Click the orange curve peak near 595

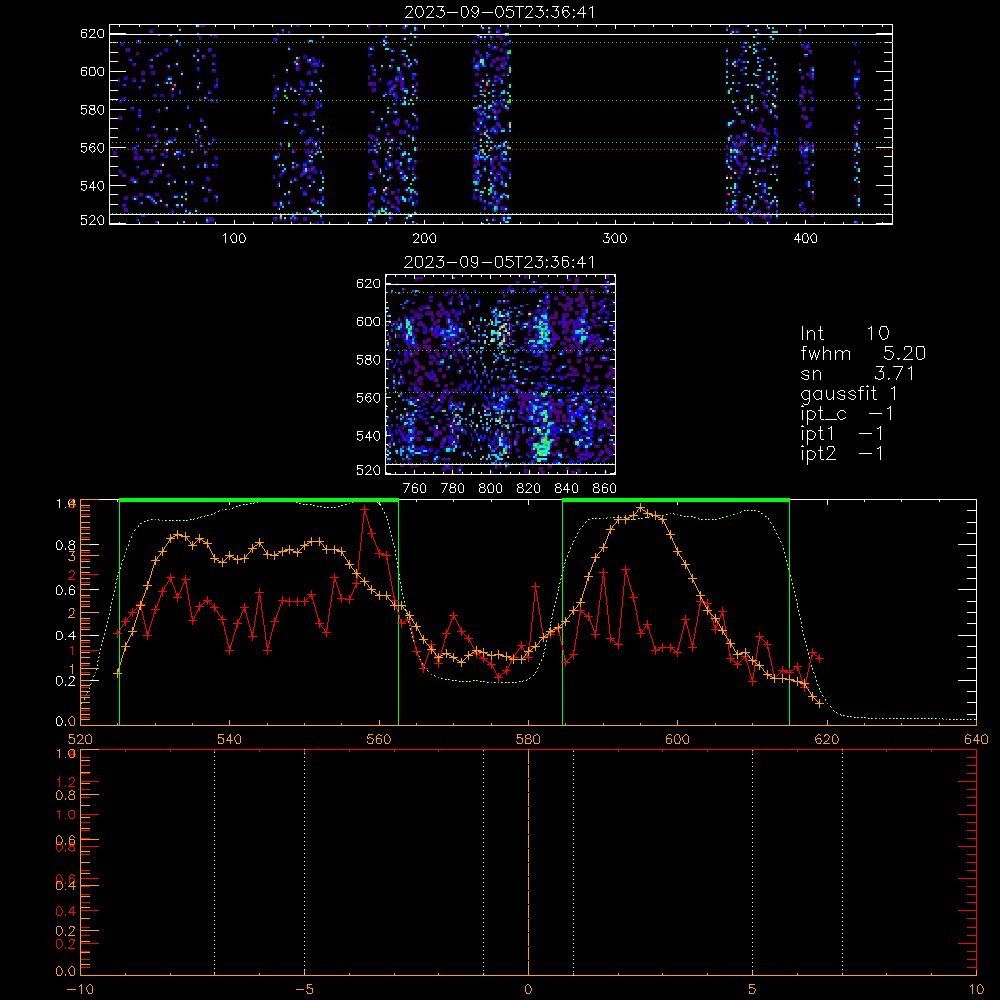click(x=641, y=508)
